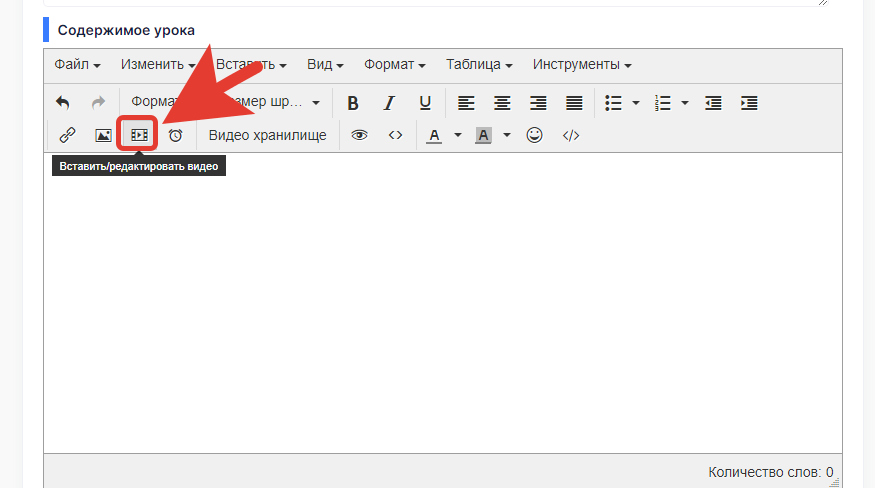Open numbered list style dropdown arrow
The width and height of the screenshot is (875, 488).
(x=685, y=103)
